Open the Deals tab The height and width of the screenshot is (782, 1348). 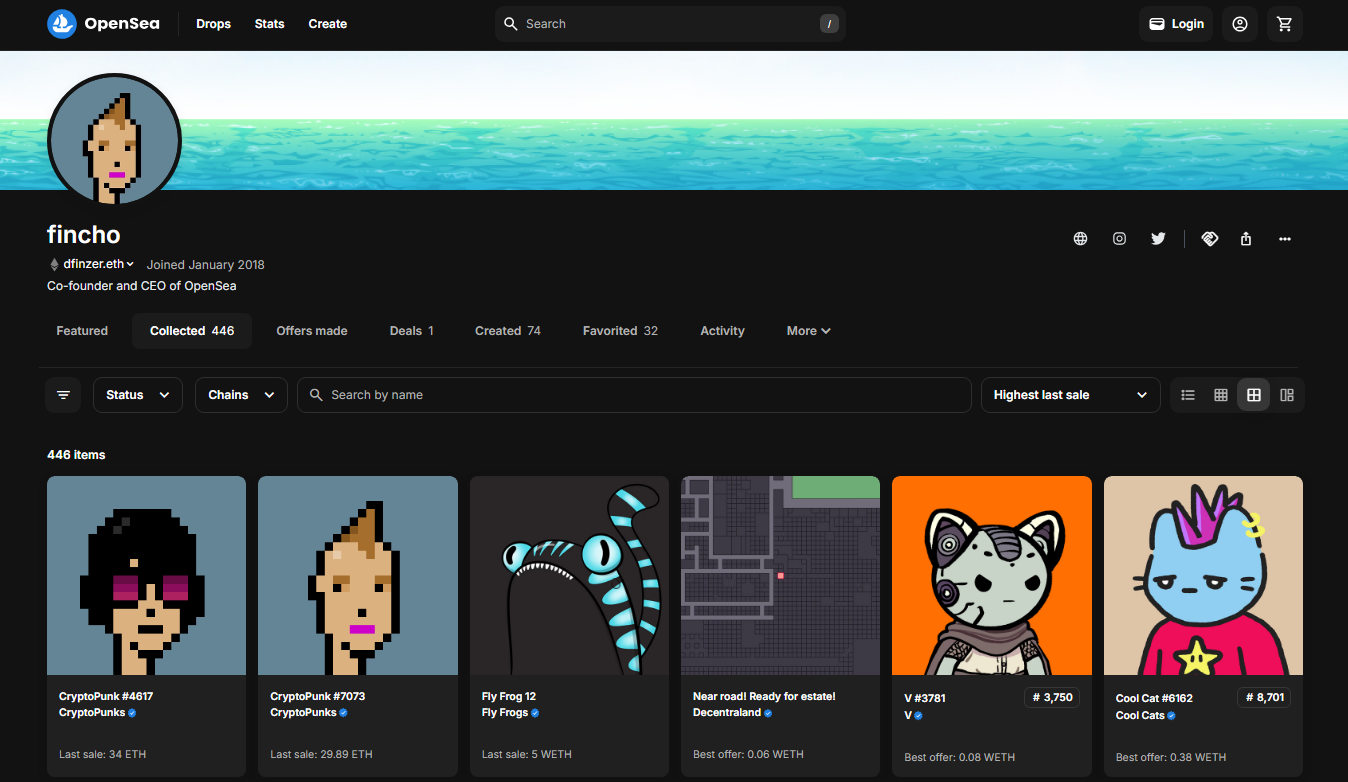pos(412,331)
